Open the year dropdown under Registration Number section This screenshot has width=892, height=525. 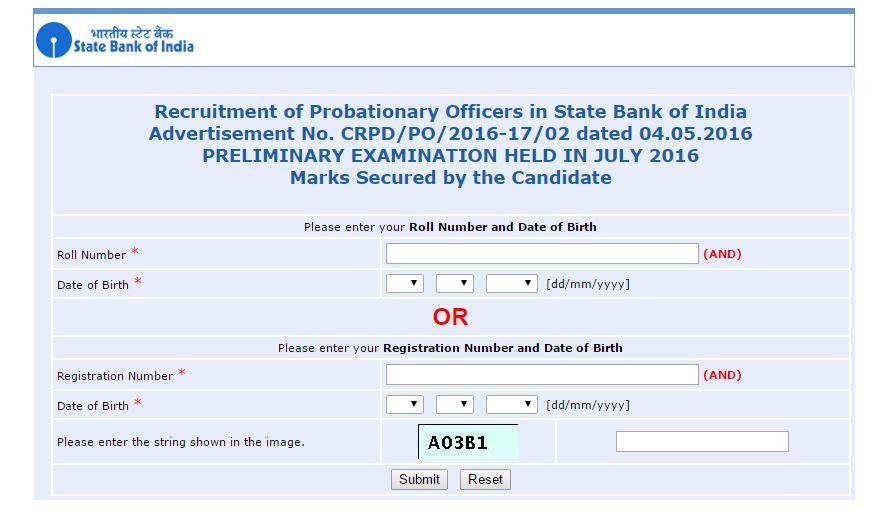click(x=511, y=404)
